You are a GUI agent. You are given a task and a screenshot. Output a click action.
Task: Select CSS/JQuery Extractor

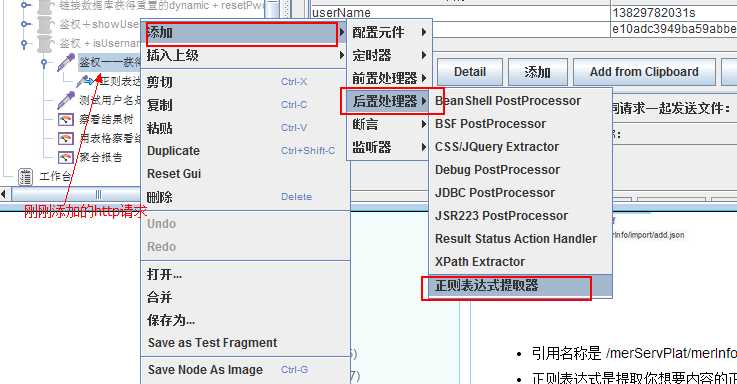[520, 147]
